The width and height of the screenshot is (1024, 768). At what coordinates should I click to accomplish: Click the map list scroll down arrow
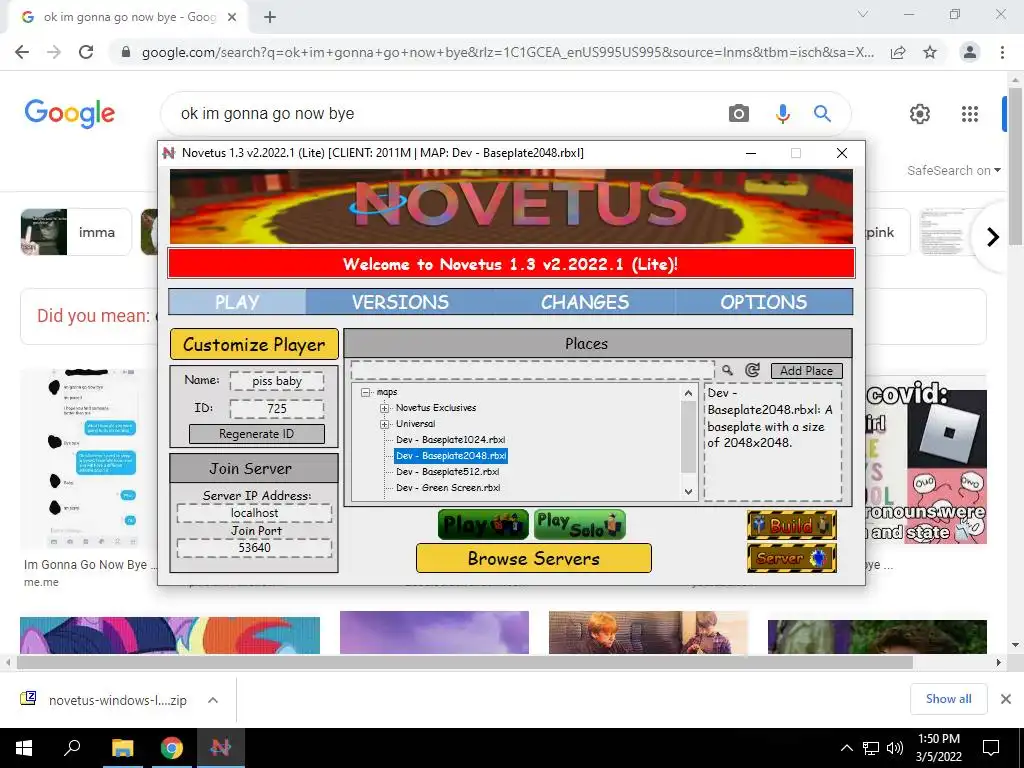(688, 492)
